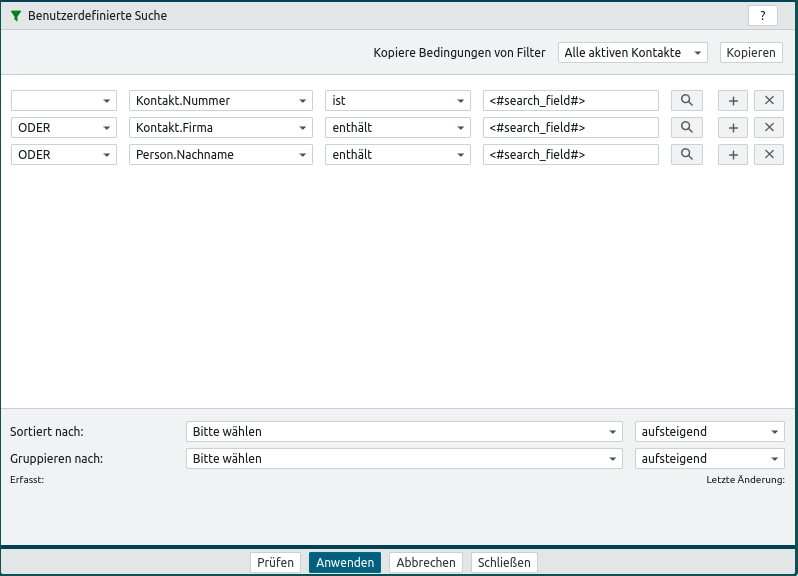
Task: Change the 'Gruppieren nach' aufsteigend order dropdown
Action: (709, 458)
